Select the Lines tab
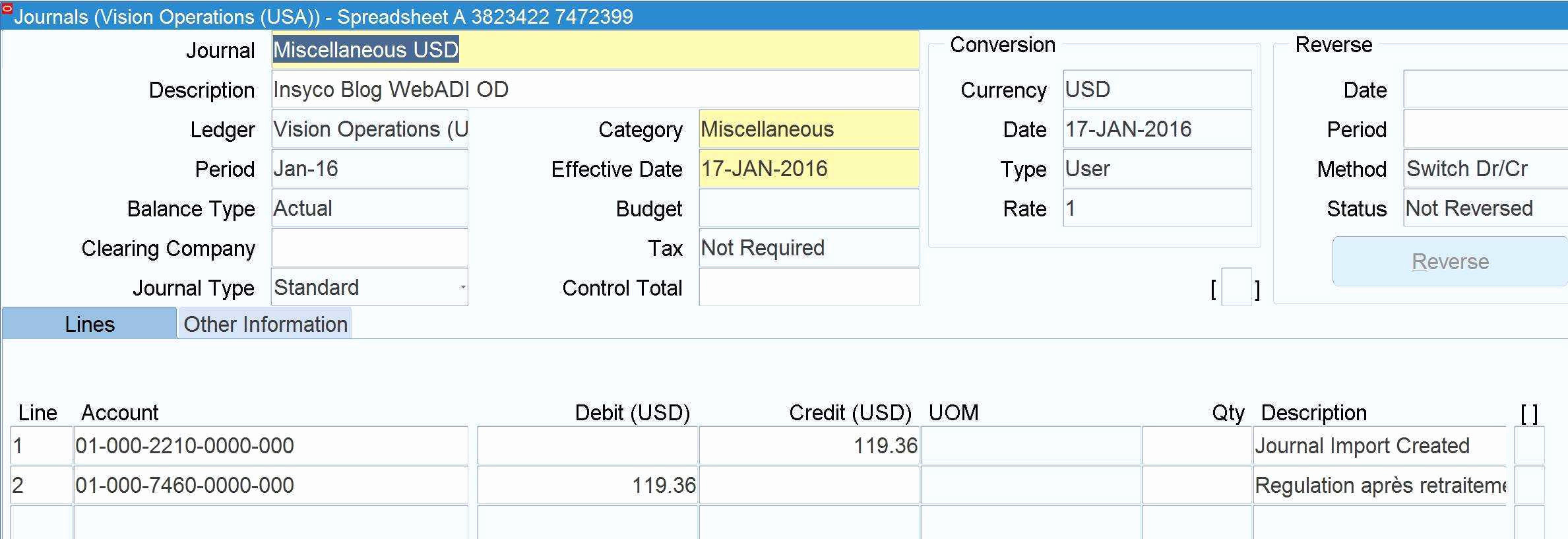 coord(90,324)
